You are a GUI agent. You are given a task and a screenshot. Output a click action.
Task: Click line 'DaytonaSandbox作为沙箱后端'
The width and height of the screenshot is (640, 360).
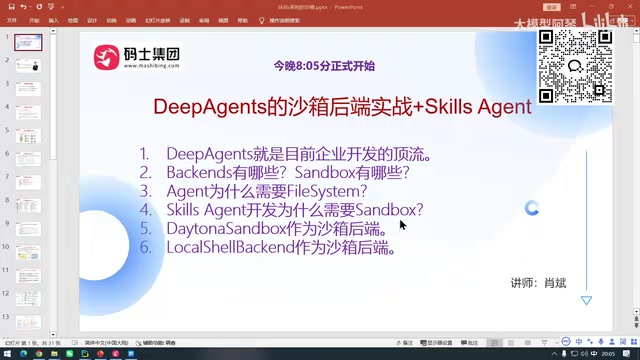tap(276, 229)
